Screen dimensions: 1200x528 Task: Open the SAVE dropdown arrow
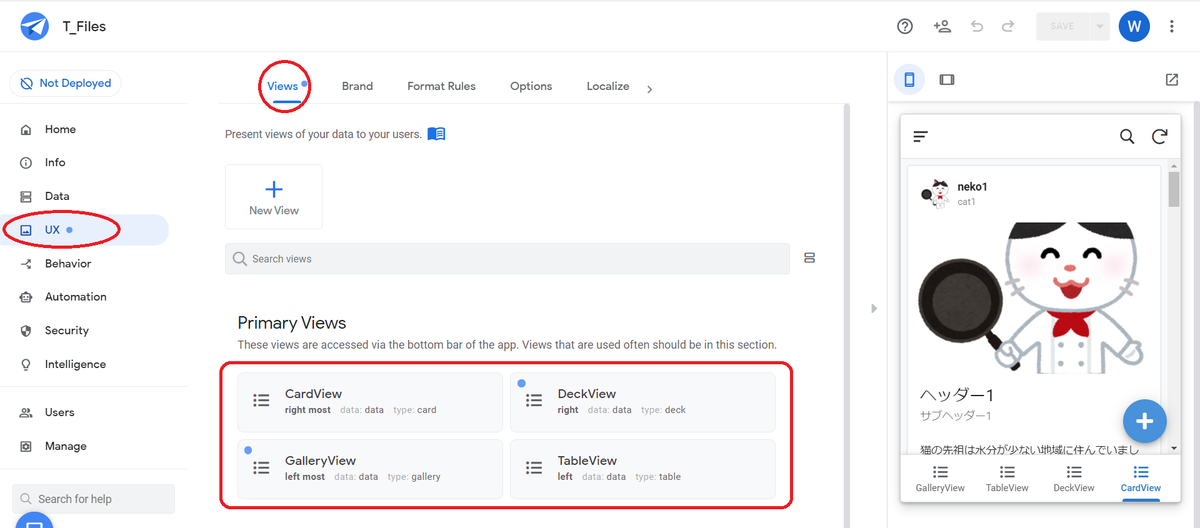(x=1100, y=27)
